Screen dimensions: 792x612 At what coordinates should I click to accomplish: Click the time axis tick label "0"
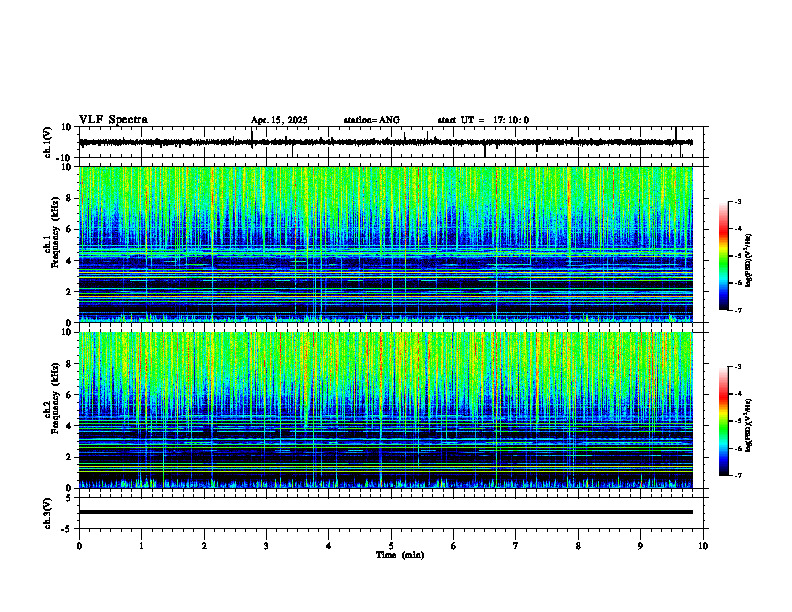(x=79, y=546)
